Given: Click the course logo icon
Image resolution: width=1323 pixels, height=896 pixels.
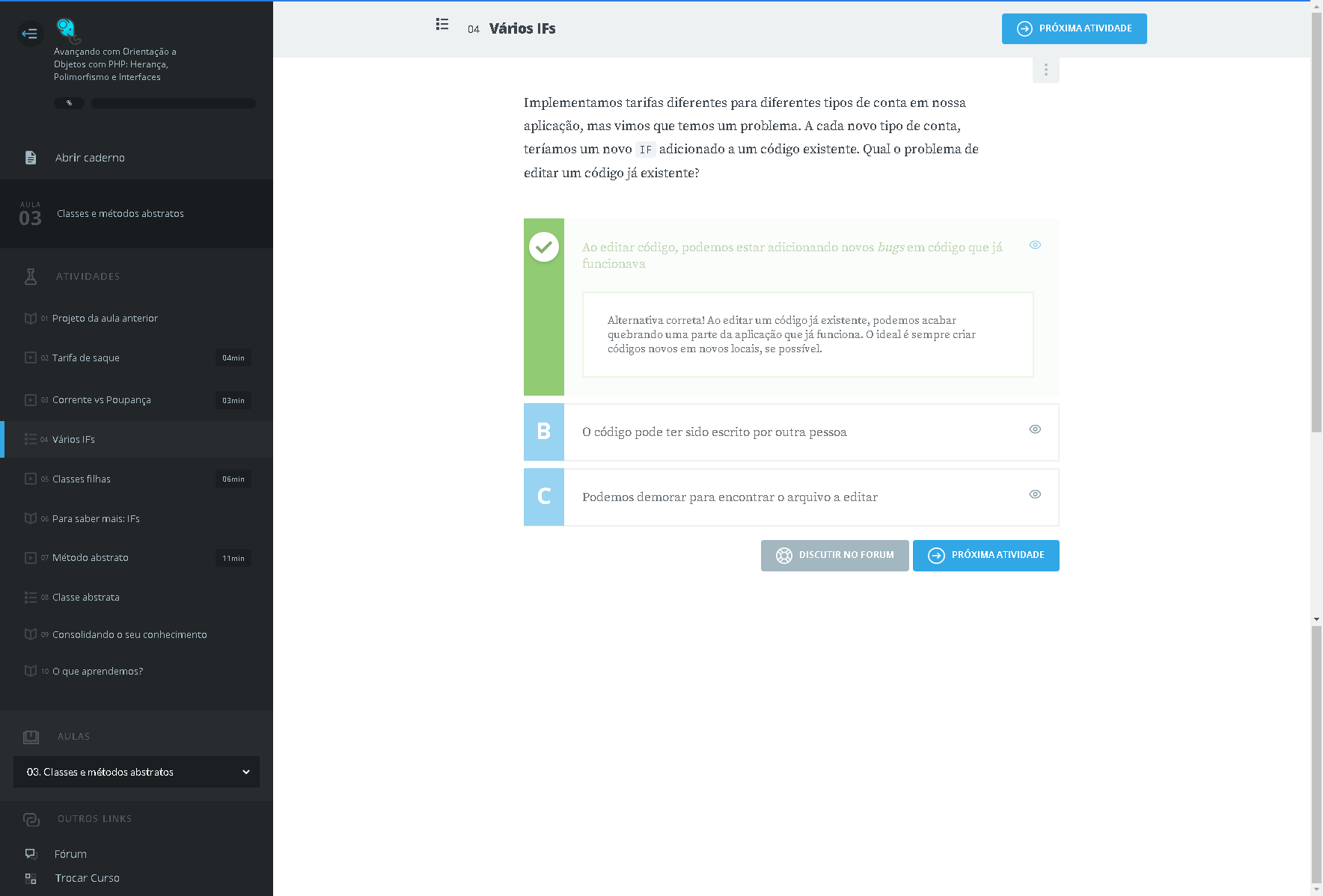Looking at the screenshot, I should pyautogui.click(x=67, y=29).
